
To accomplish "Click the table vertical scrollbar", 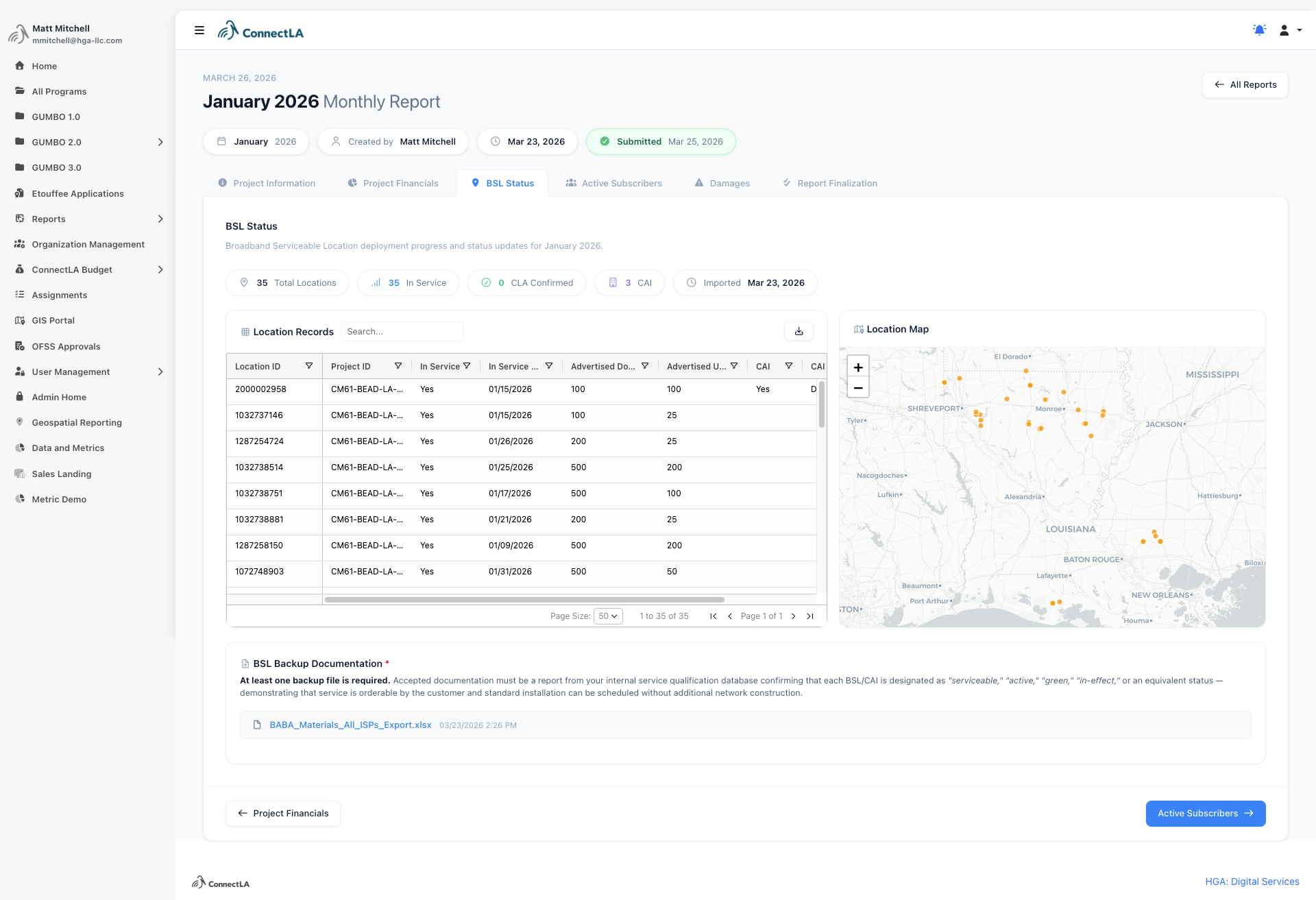I will [822, 405].
